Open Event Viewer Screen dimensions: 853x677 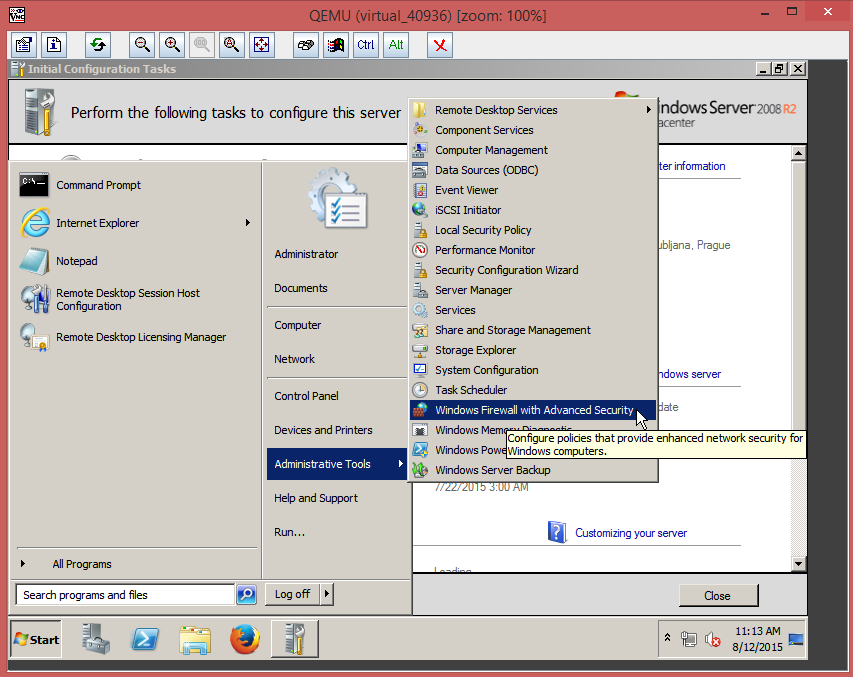pos(533,190)
